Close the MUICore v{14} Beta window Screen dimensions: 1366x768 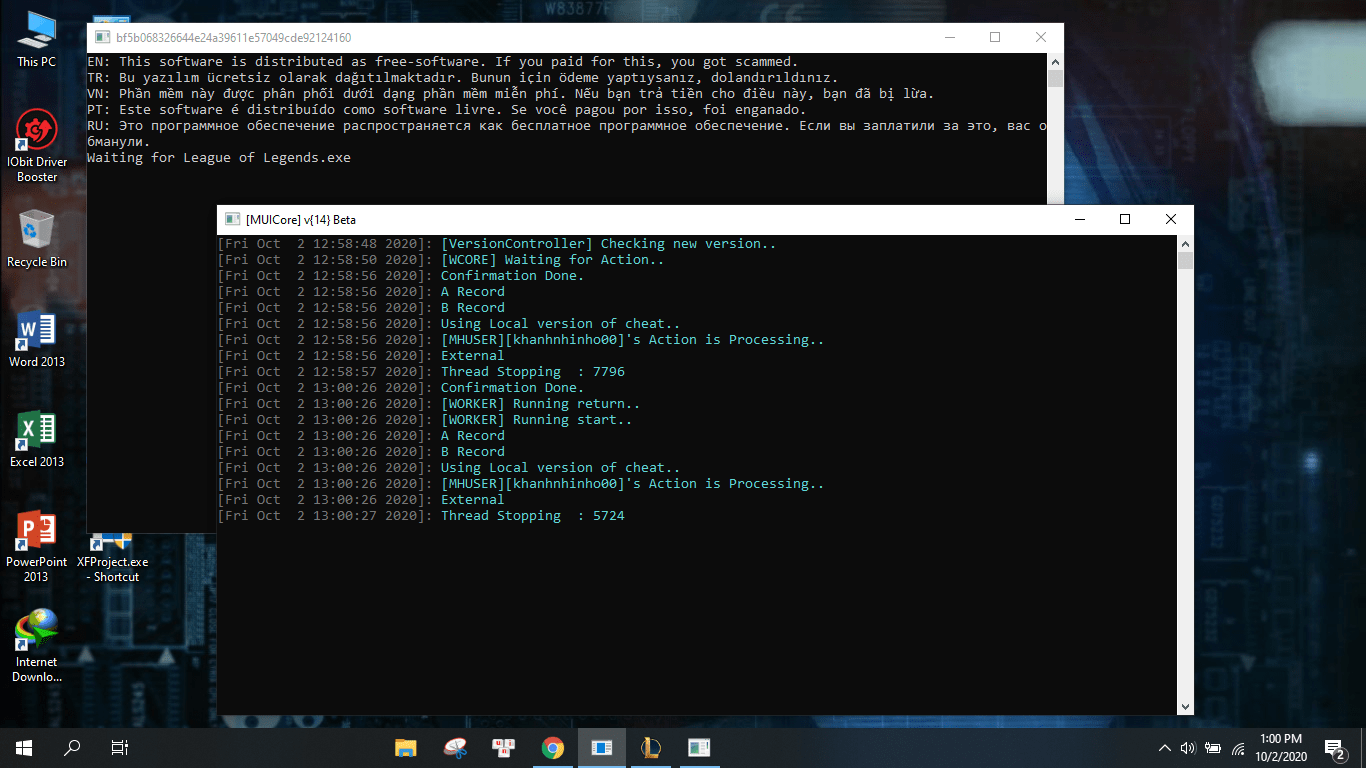pyautogui.click(x=1171, y=219)
